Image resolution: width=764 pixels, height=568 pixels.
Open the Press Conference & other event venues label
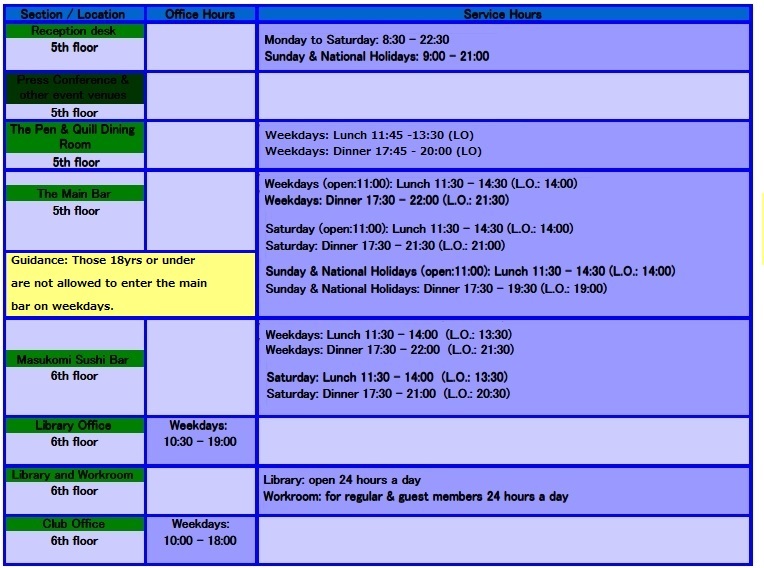point(74,88)
